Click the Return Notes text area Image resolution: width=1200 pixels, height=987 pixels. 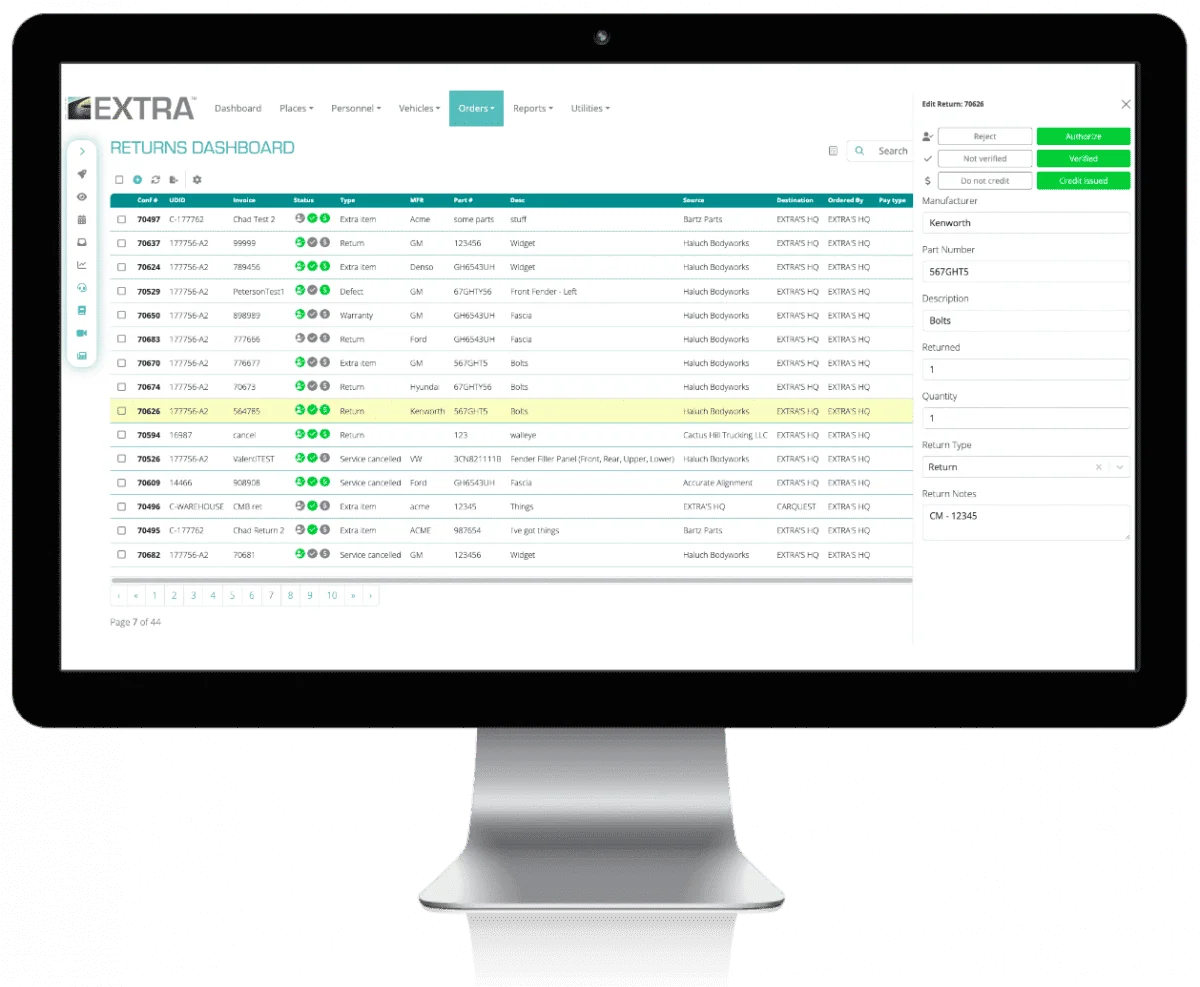1026,522
